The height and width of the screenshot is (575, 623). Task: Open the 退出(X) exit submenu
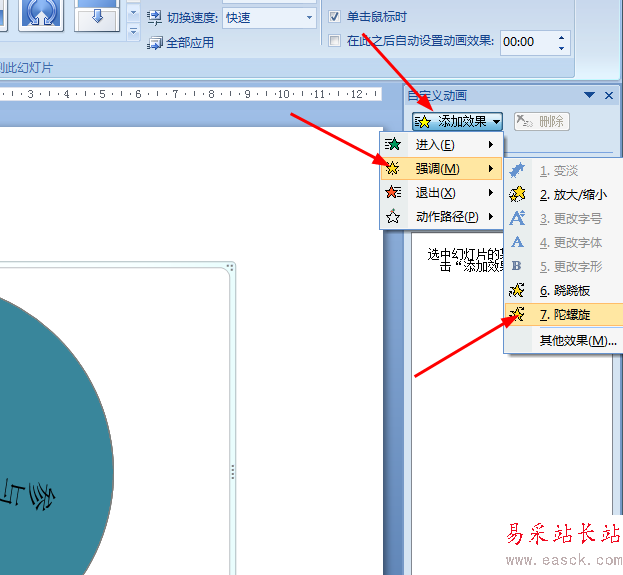pos(441,193)
